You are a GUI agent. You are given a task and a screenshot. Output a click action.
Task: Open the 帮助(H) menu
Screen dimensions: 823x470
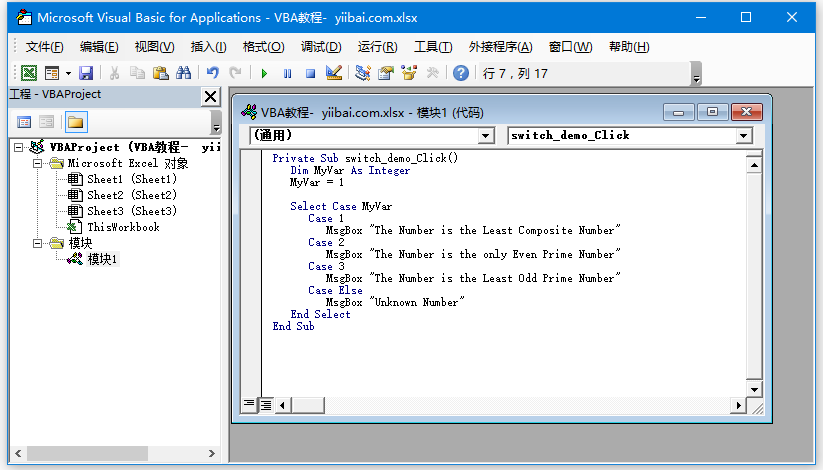coord(629,47)
